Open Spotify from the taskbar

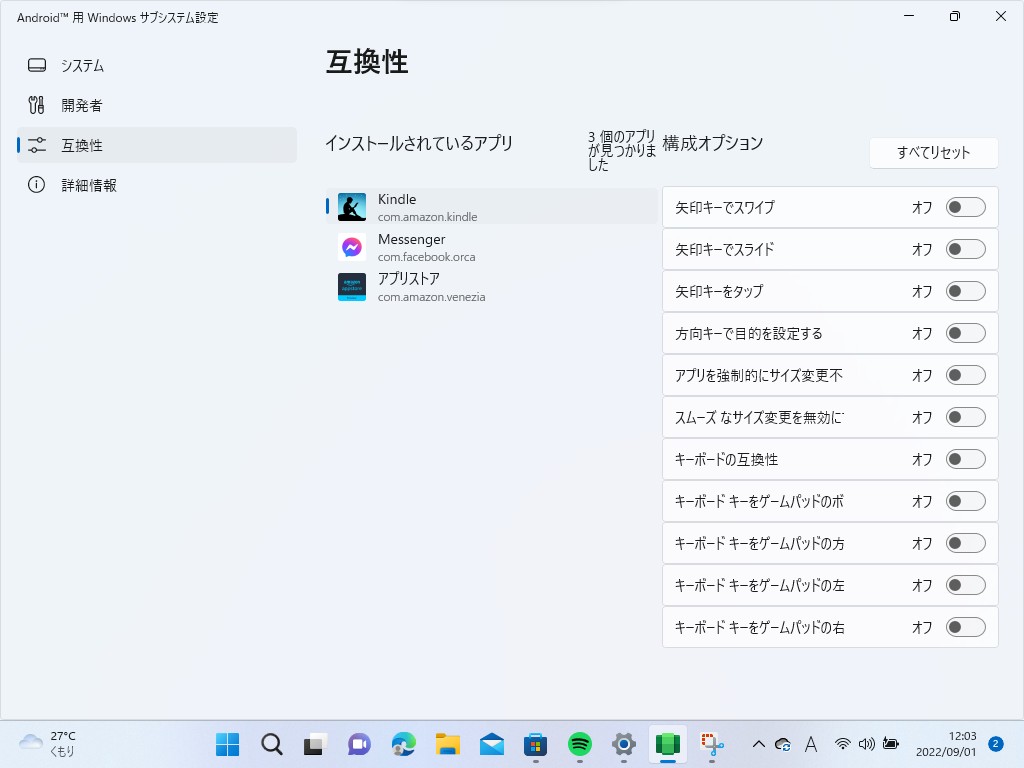tap(578, 744)
